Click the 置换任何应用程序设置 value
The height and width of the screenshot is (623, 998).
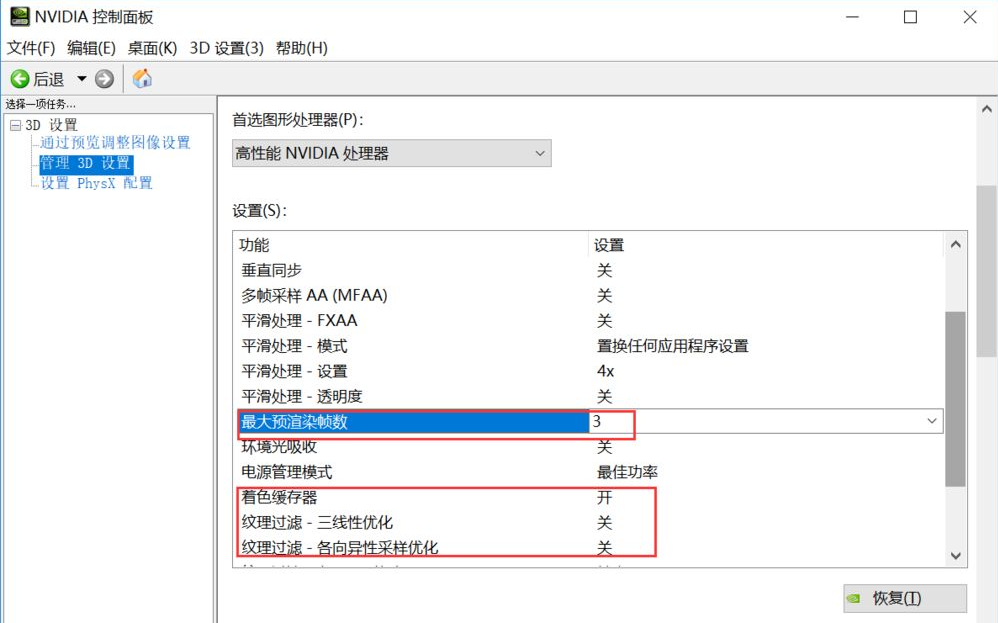672,346
